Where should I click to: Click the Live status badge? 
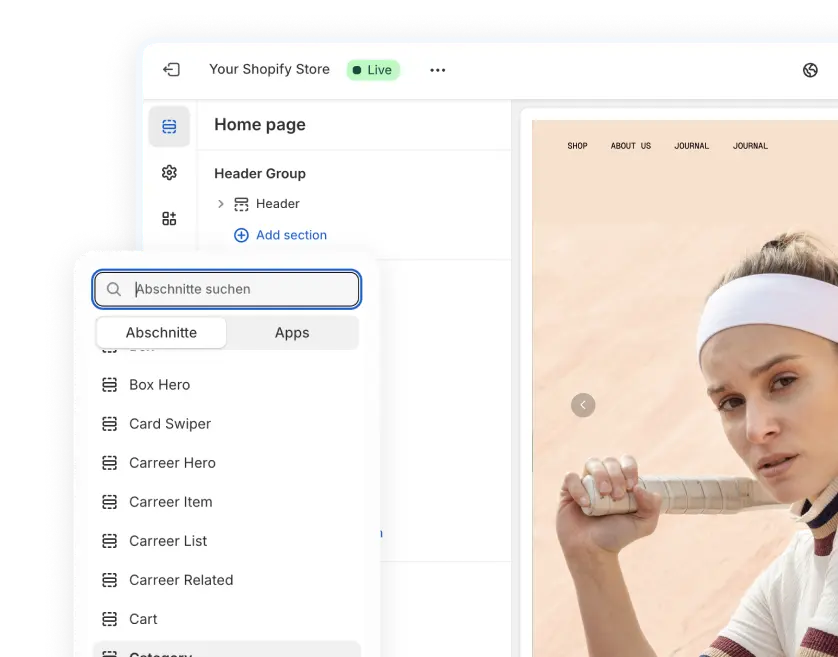click(x=373, y=70)
